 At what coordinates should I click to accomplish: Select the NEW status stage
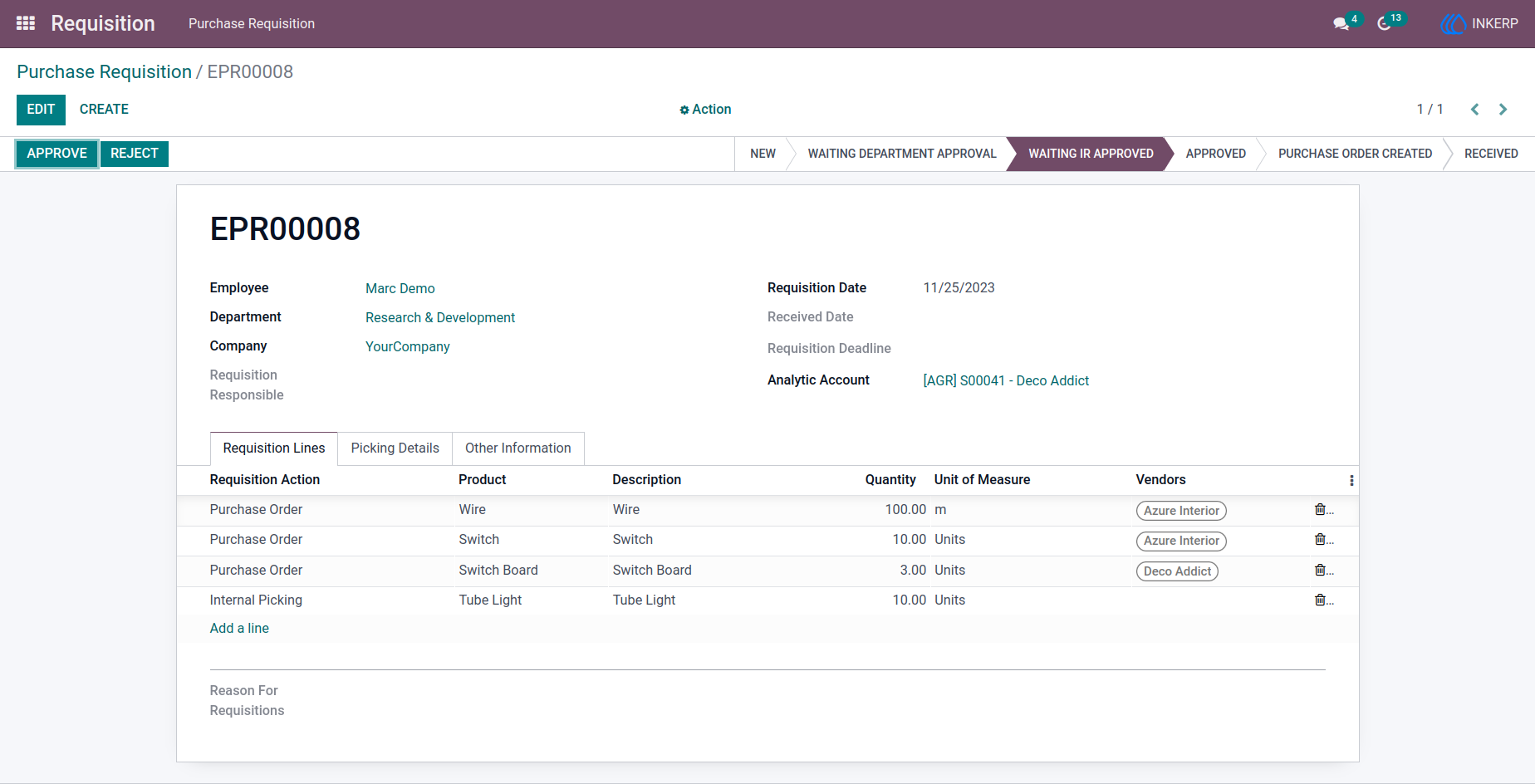tap(763, 154)
